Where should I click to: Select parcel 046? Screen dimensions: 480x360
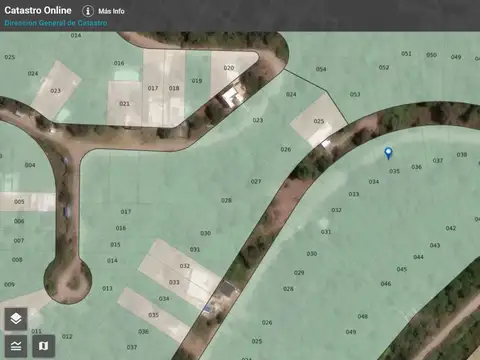386,284
